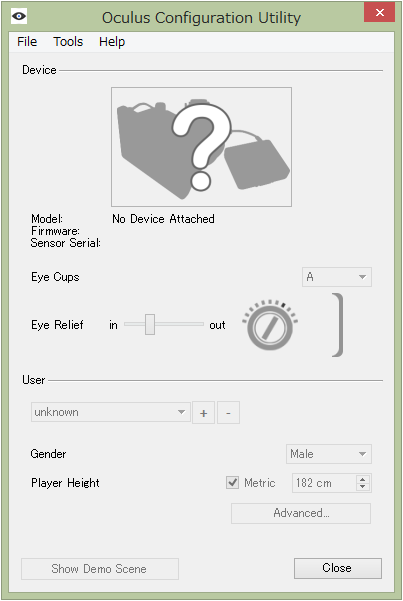Viewport: 403px width, 601px height.
Task: Expand the Gender dropdown showing Male
Action: tap(329, 454)
